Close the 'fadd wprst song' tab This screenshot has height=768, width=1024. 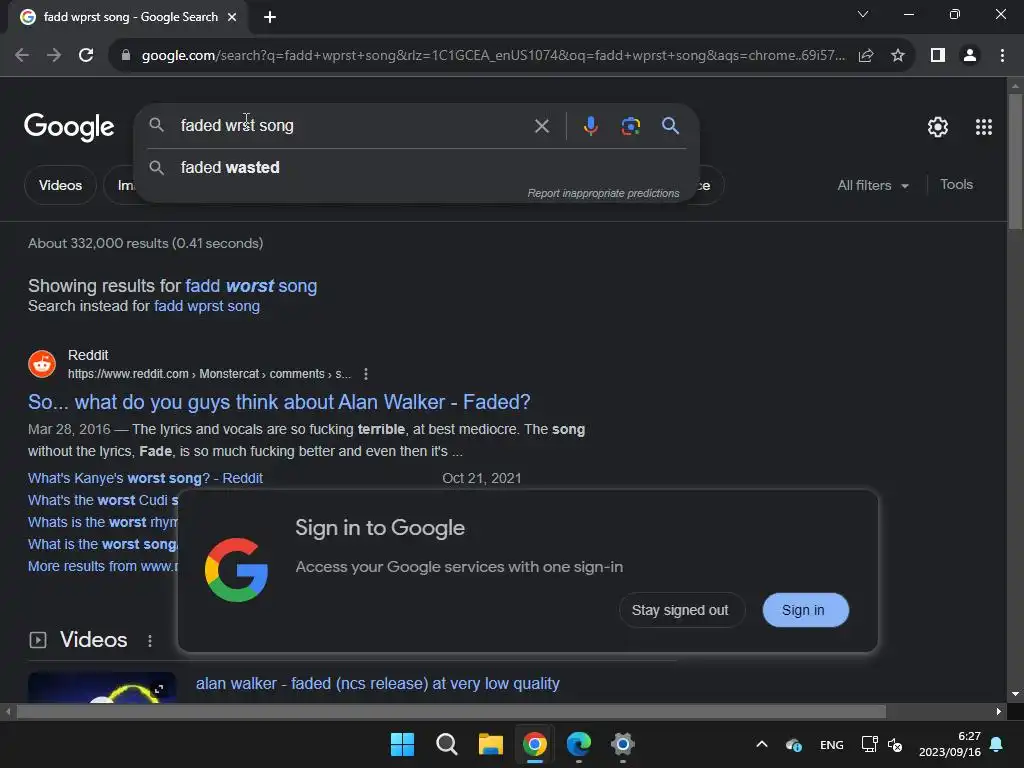(232, 18)
